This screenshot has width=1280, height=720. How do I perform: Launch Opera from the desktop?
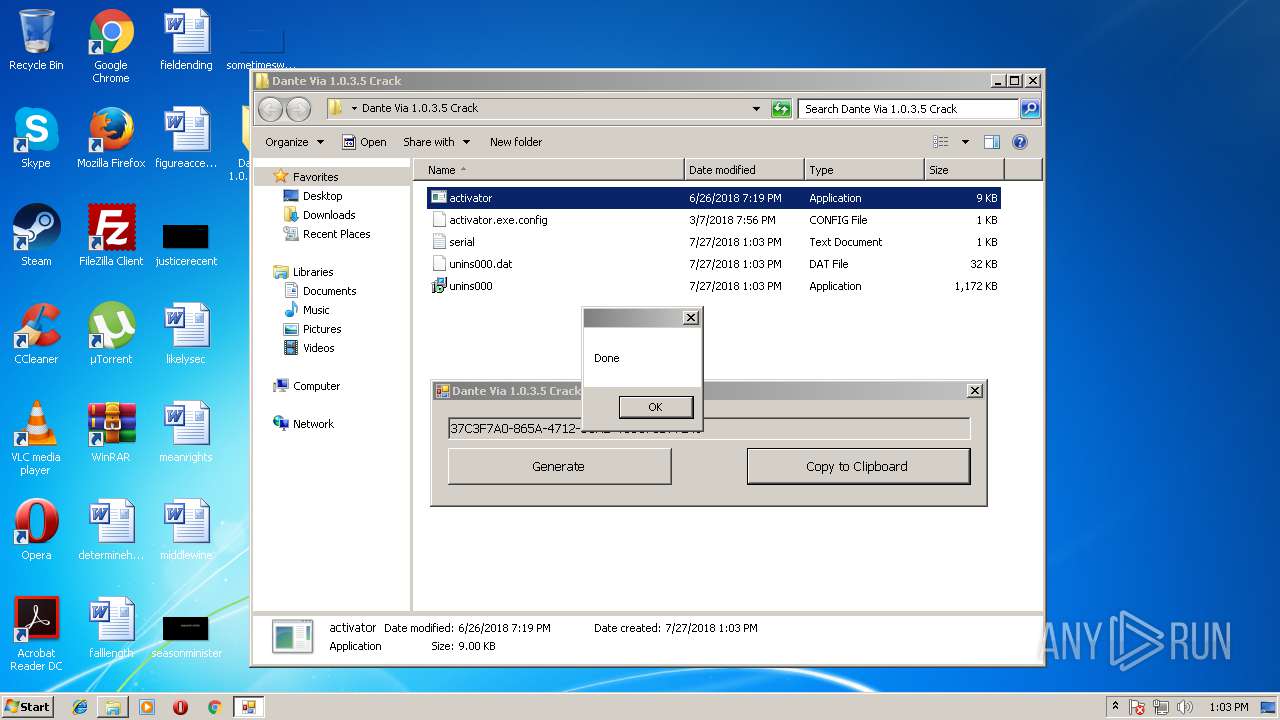36,530
